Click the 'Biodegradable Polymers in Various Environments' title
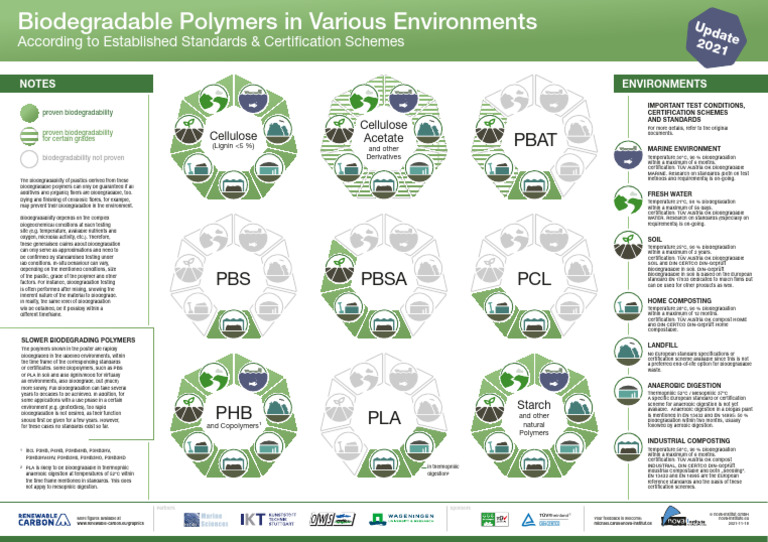This screenshot has width=768, height=542. (277, 21)
